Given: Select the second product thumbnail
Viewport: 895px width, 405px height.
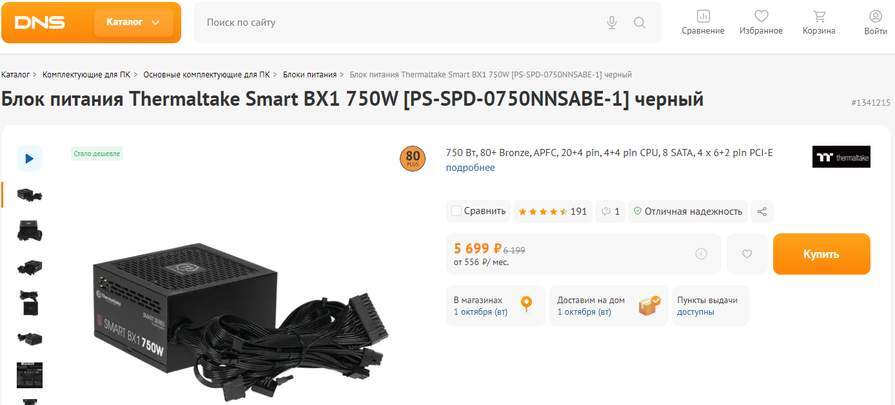Looking at the screenshot, I should point(30,230).
